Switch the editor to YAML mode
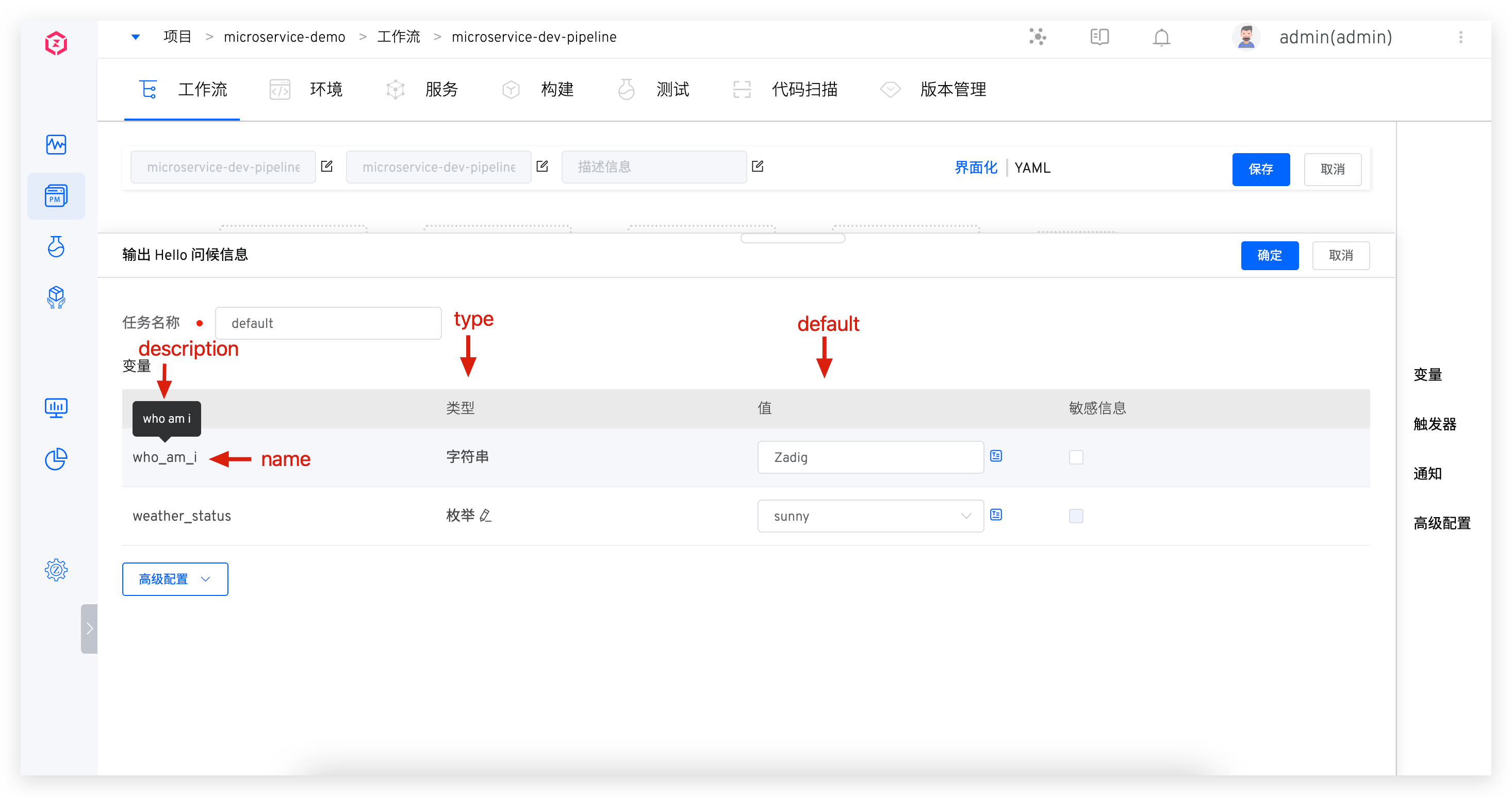 [x=1032, y=168]
